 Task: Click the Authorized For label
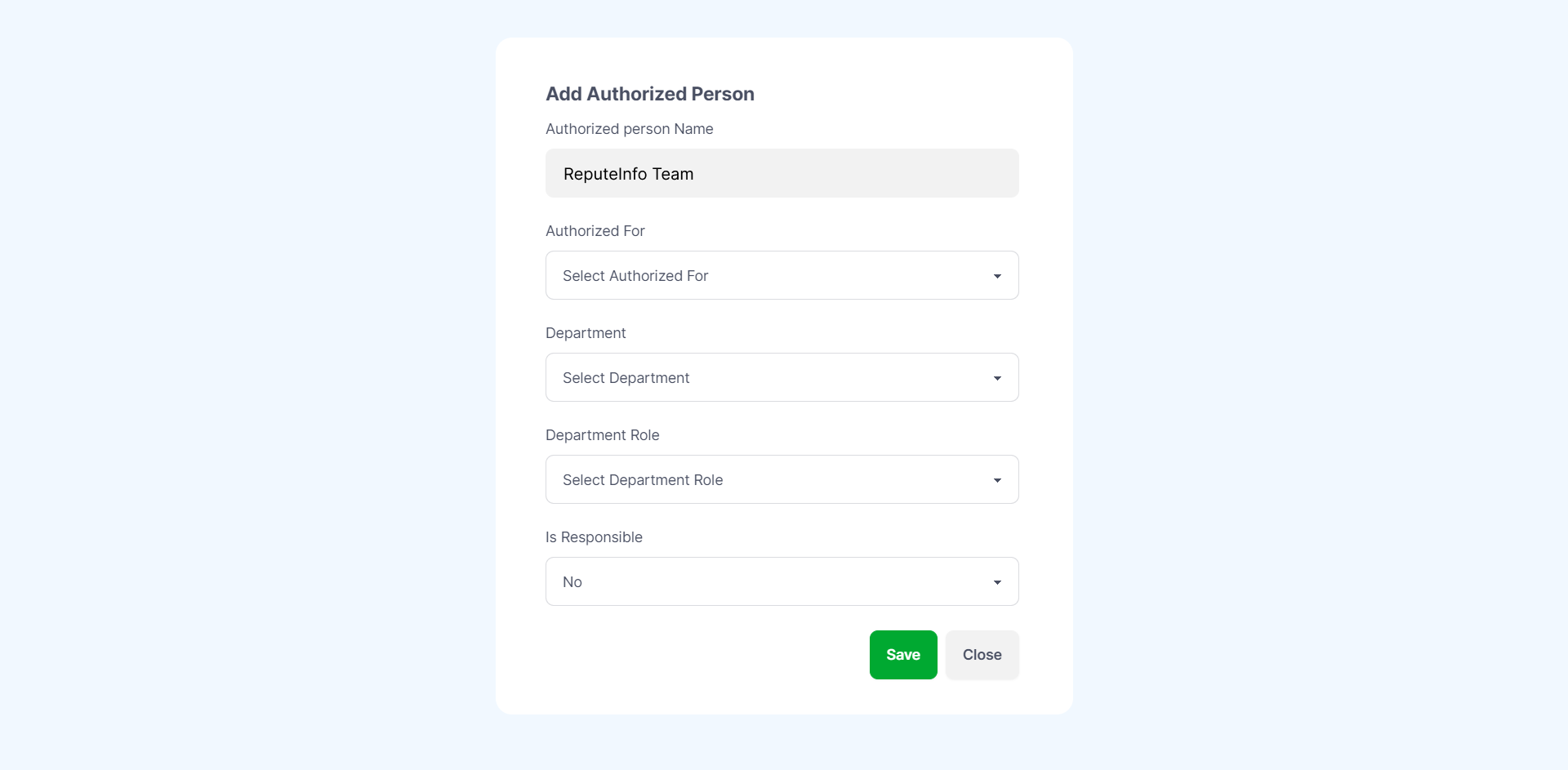click(x=595, y=230)
